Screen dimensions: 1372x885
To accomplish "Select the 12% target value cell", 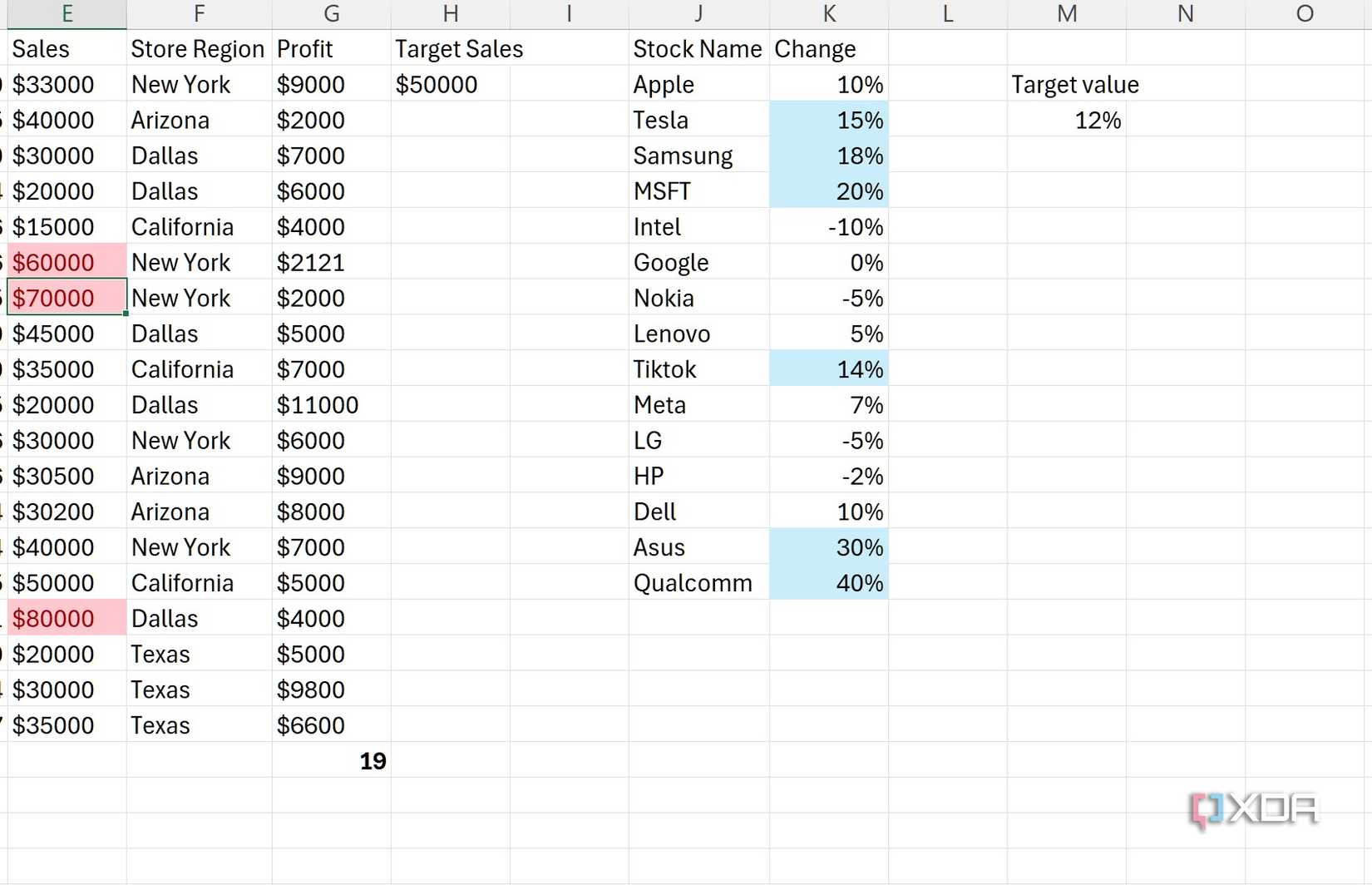I will tap(1098, 120).
